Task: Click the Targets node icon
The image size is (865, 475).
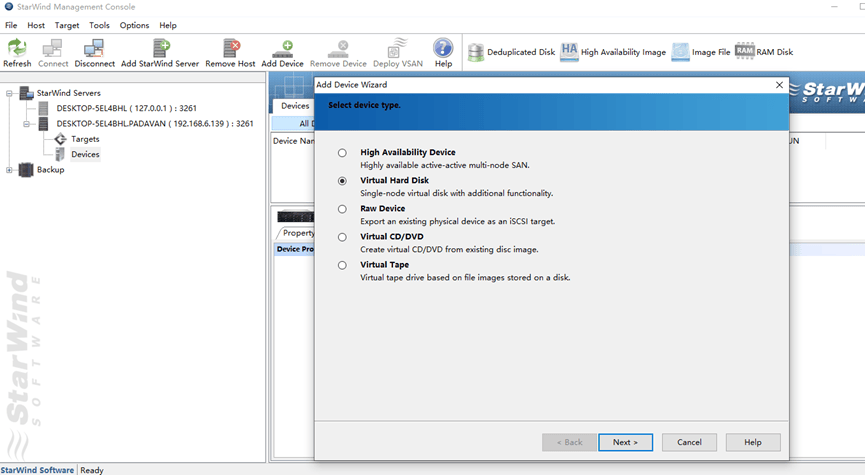Action: point(60,139)
